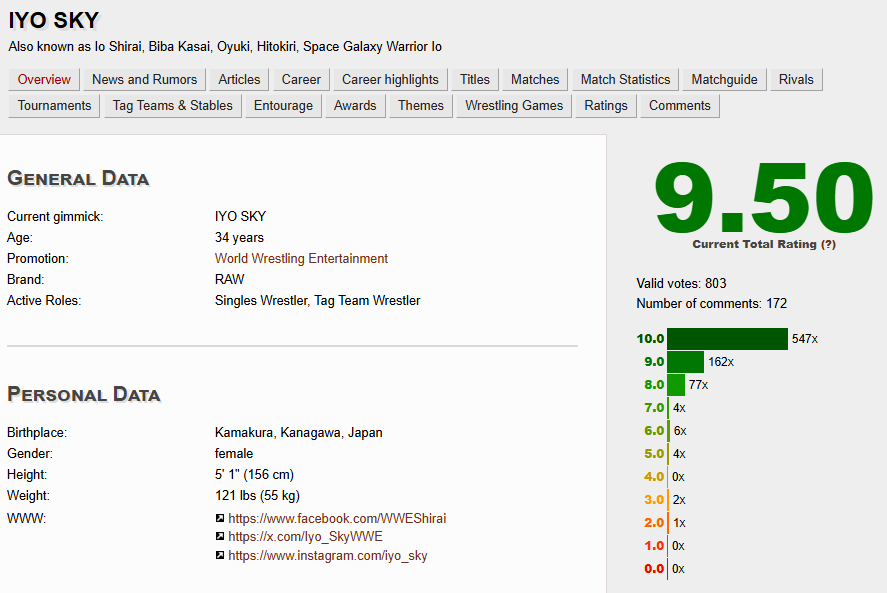Open the Awards tab
This screenshot has width=887, height=593.
(355, 106)
